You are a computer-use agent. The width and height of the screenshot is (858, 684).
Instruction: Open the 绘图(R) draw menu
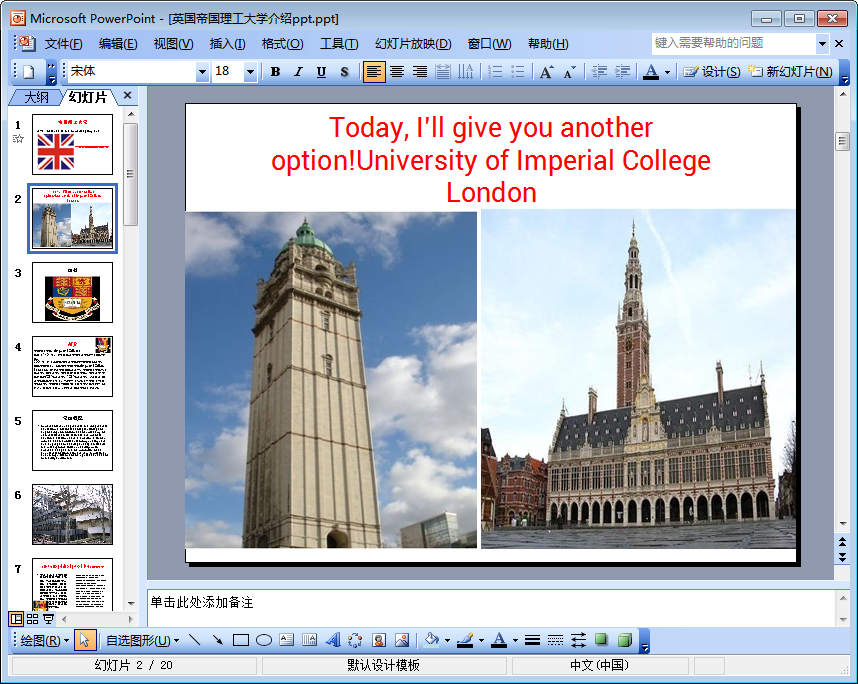pyautogui.click(x=45, y=640)
